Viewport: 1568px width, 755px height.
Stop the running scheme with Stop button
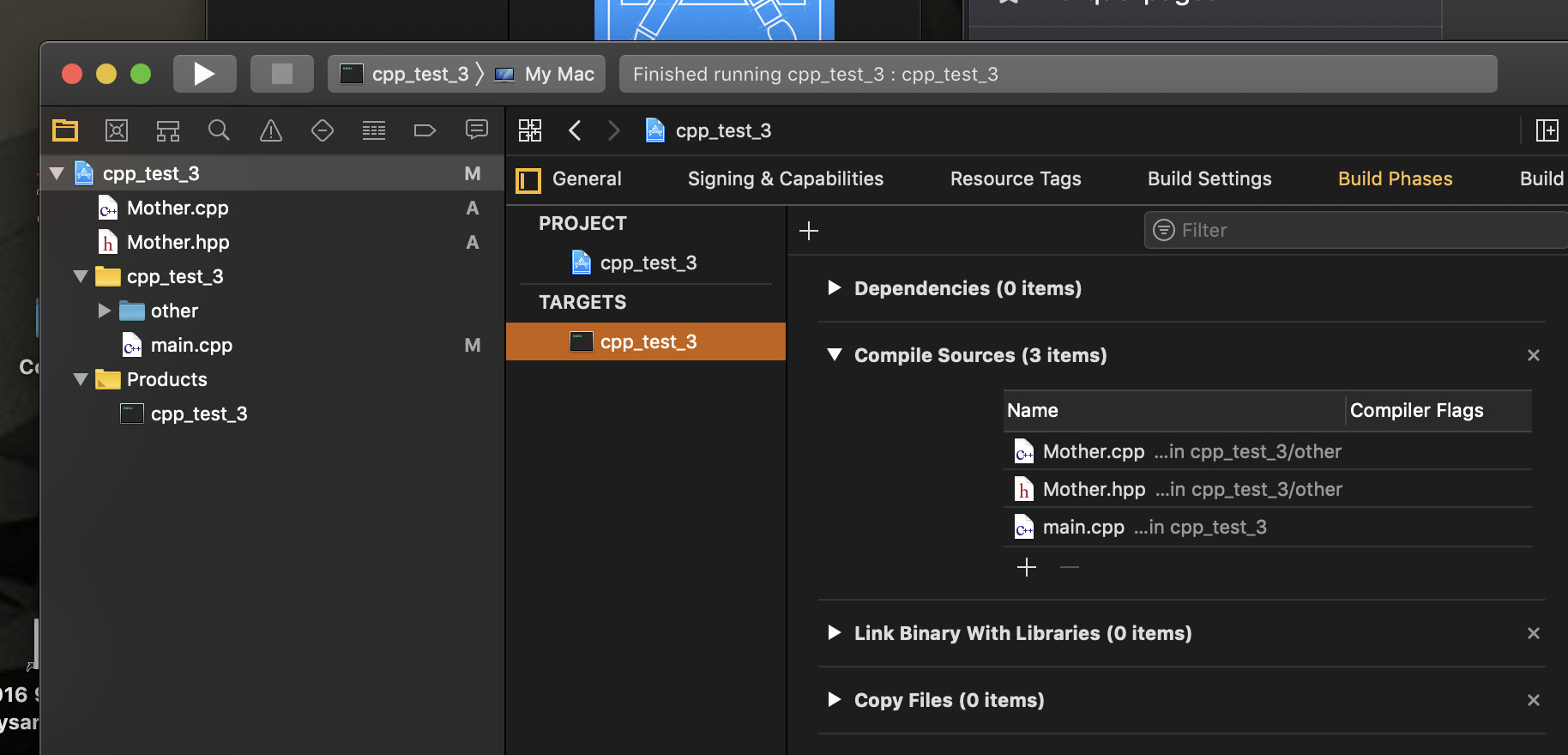point(281,74)
